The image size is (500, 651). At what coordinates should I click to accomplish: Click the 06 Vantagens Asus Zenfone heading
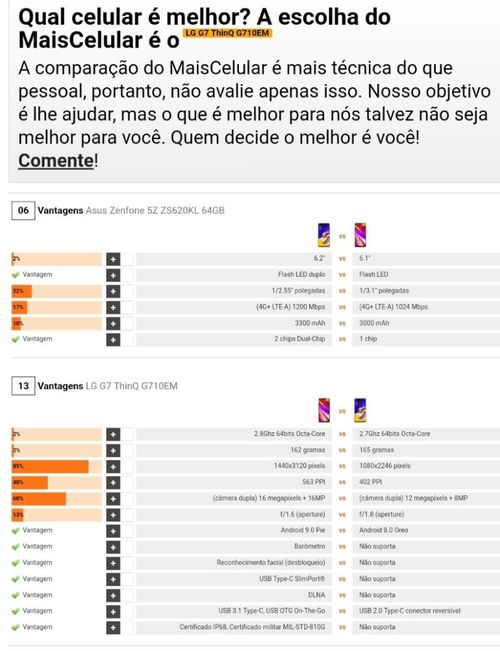118,210
